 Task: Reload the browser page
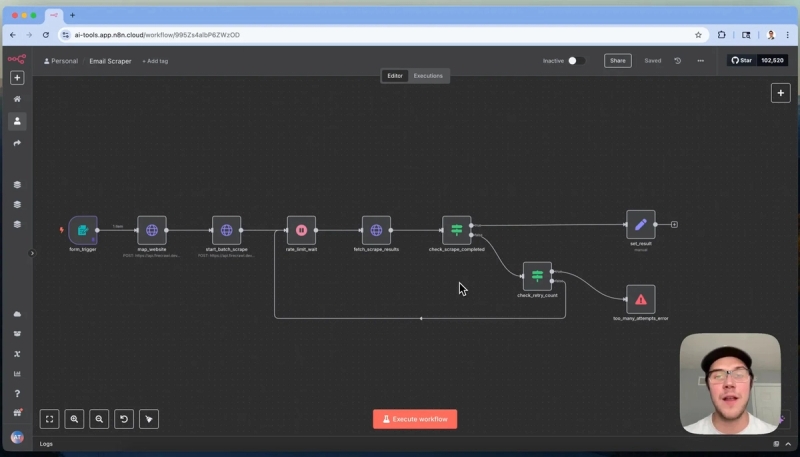tap(46, 35)
